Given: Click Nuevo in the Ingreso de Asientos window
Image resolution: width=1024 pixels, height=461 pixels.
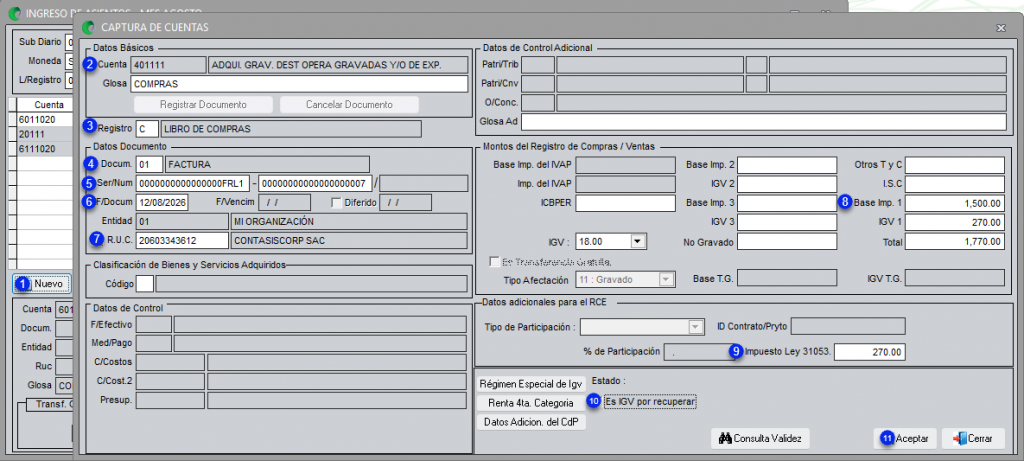Looking at the screenshot, I should 42,284.
